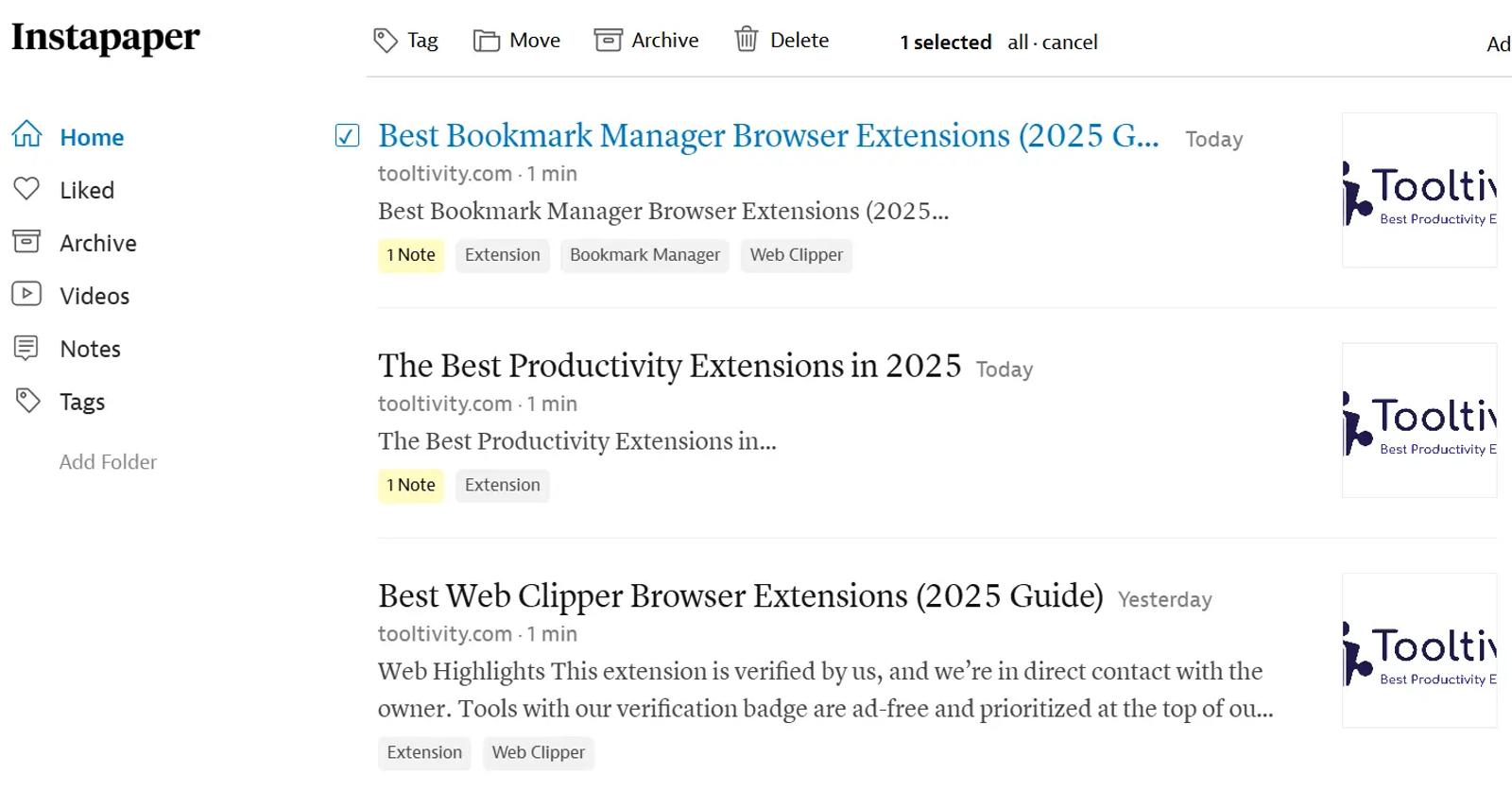Open The Best Productivity Extensions in 2025
The image size is (1512, 791).
pyautogui.click(x=669, y=365)
